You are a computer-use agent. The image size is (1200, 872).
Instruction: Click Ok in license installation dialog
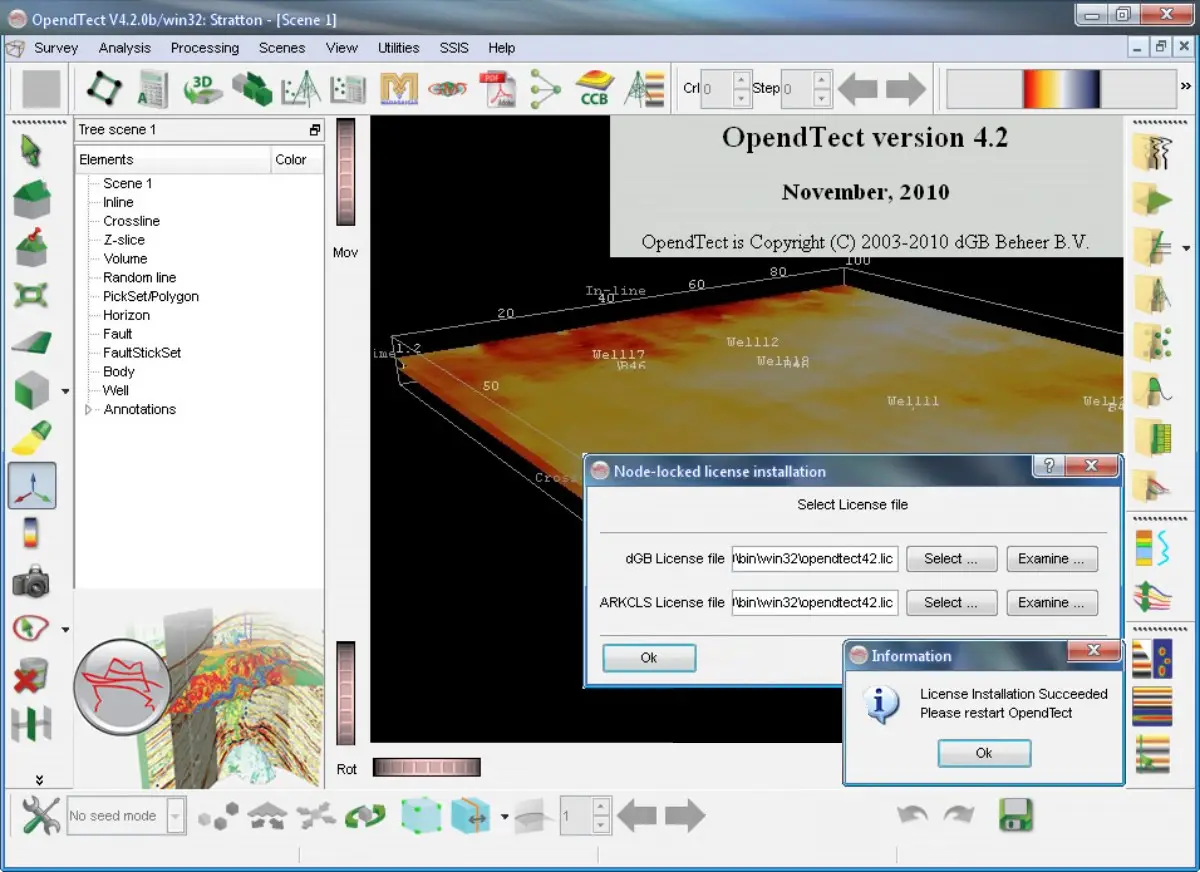pyautogui.click(x=649, y=657)
